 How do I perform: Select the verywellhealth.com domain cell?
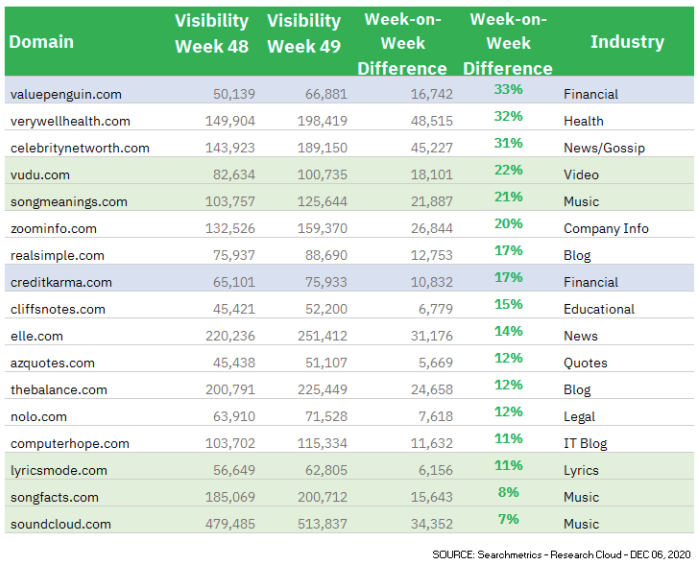[70, 121]
